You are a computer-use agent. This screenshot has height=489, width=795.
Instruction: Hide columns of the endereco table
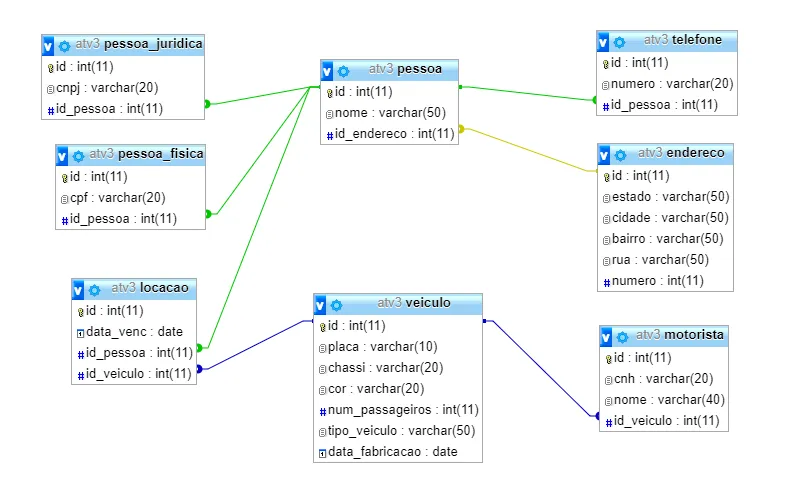pyautogui.click(x=605, y=155)
